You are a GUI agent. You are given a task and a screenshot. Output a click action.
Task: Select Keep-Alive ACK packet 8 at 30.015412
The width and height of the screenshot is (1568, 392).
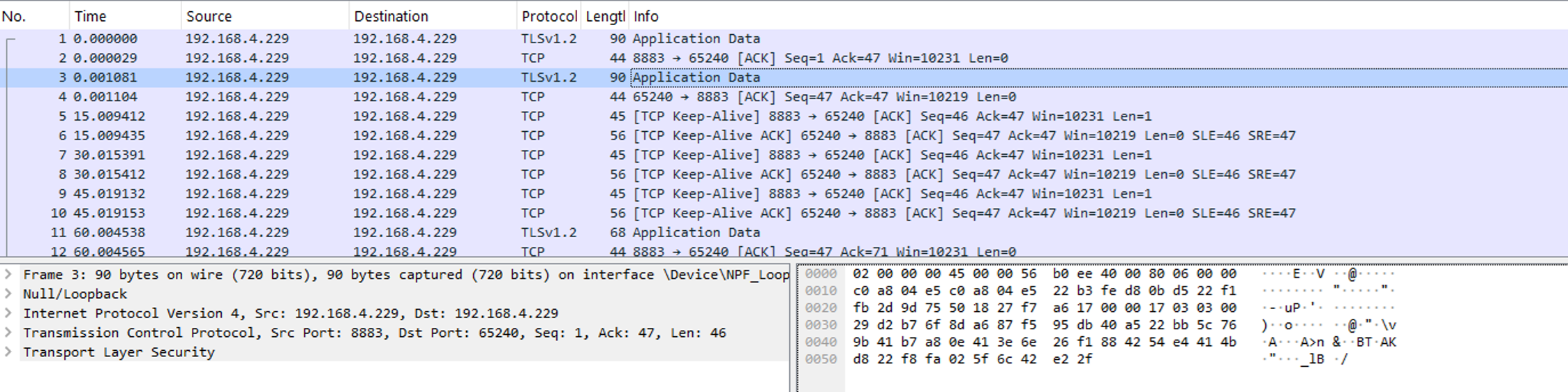coord(784,174)
